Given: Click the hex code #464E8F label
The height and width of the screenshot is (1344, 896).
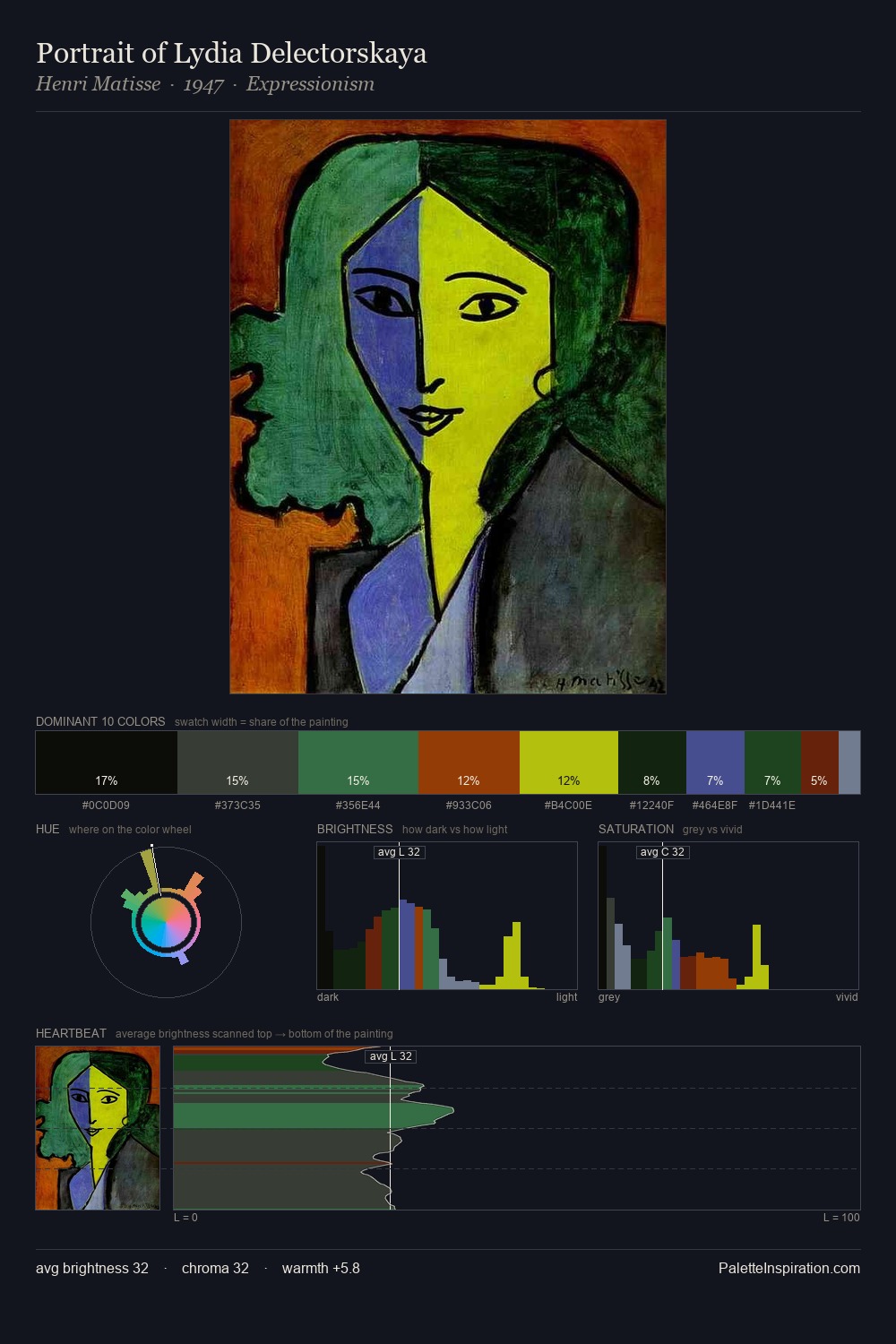Looking at the screenshot, I should [x=715, y=806].
